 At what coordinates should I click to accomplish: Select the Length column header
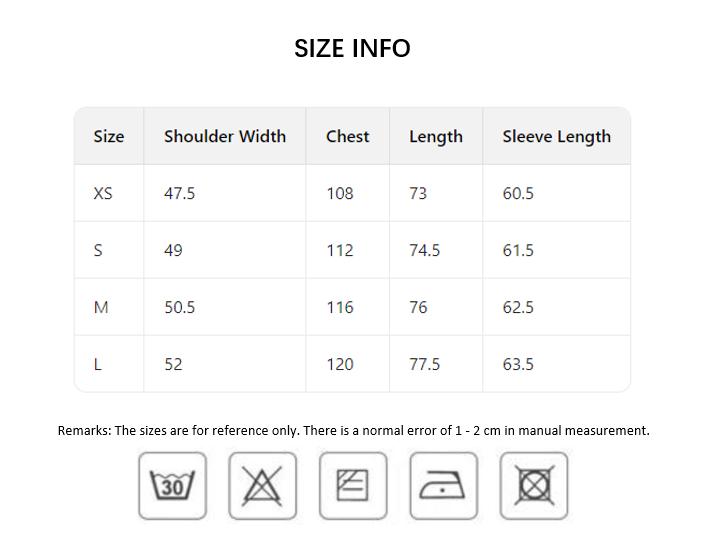[436, 137]
